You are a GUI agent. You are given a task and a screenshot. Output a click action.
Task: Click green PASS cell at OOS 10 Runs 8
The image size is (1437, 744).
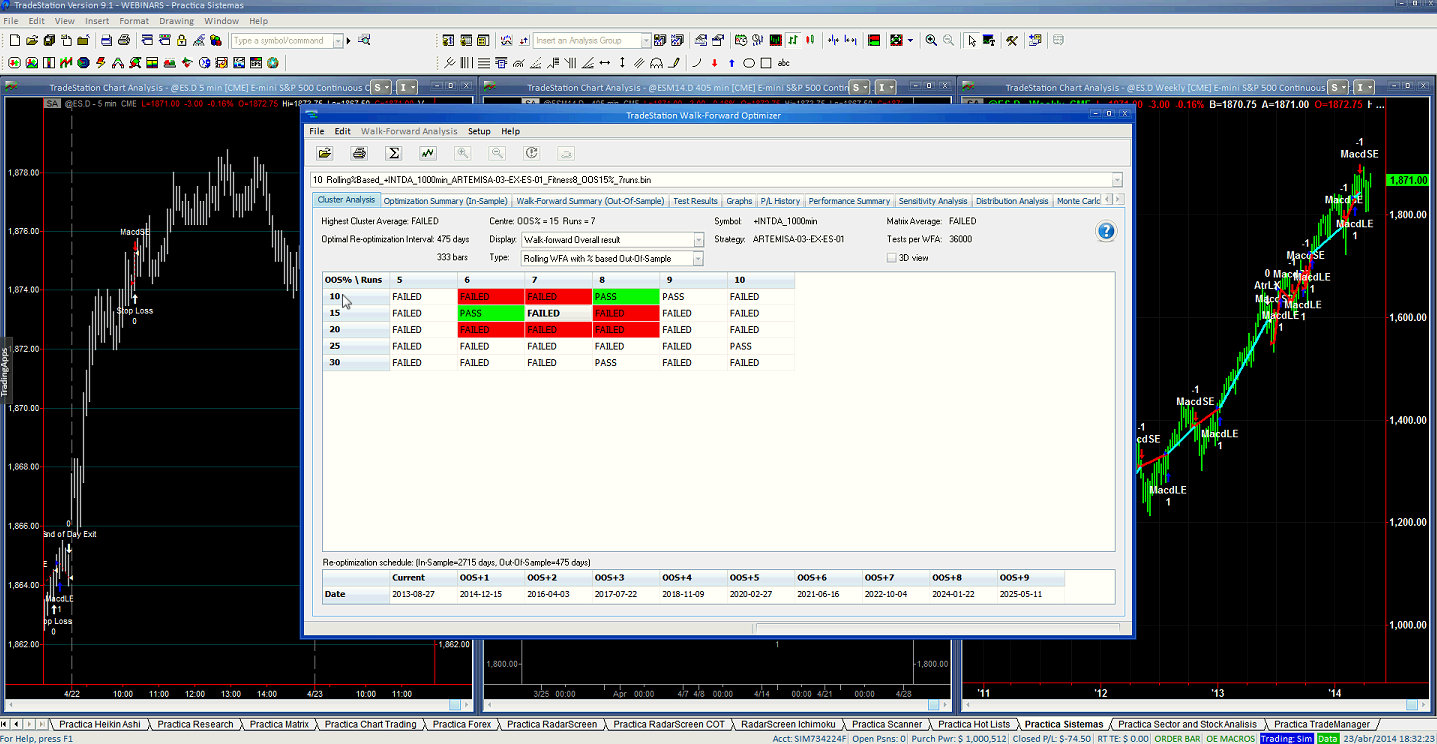626,297
